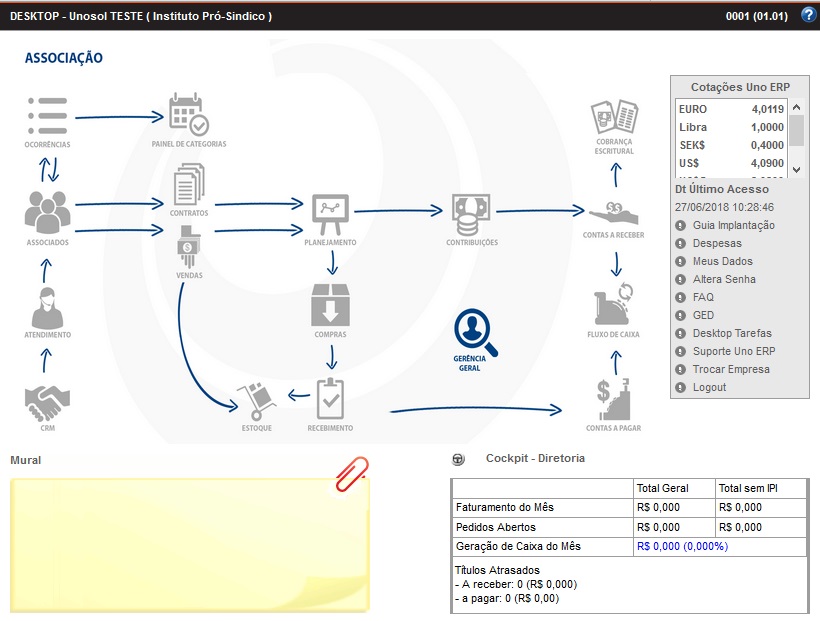
Task: Click the Associados people icon
Action: 47,212
